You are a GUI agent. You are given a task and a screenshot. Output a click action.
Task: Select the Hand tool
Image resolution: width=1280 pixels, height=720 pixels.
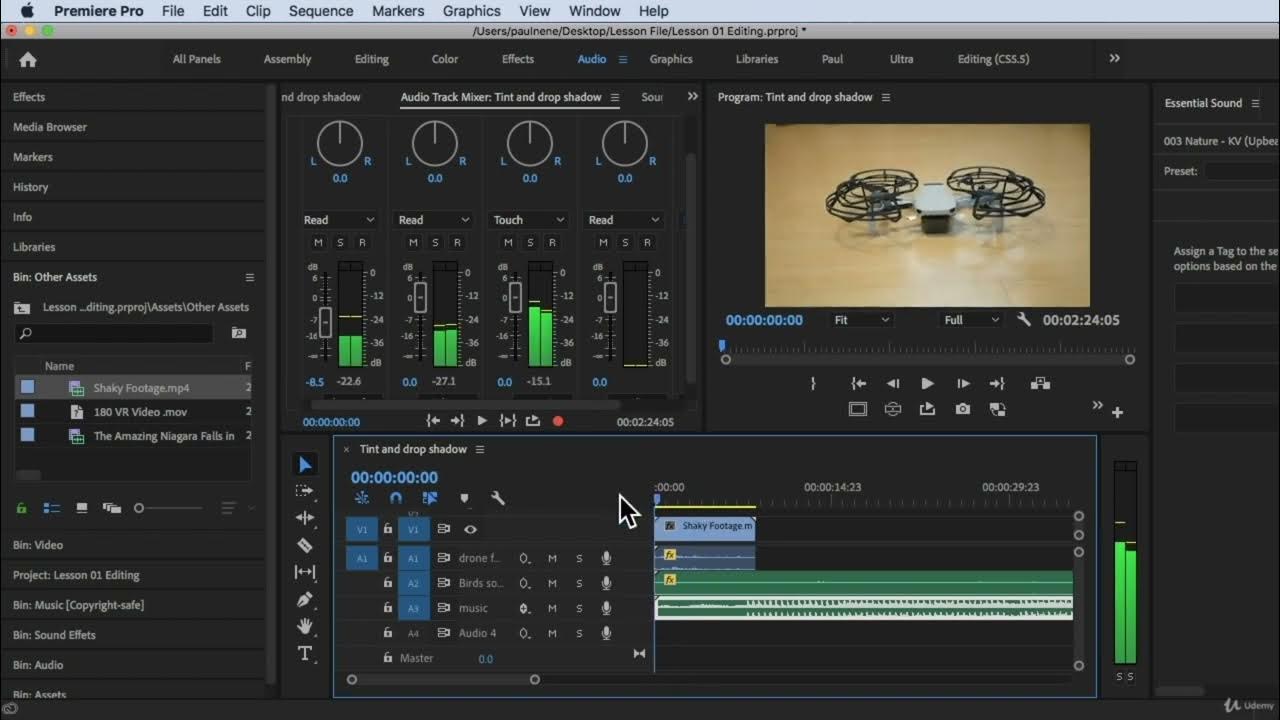pos(305,626)
